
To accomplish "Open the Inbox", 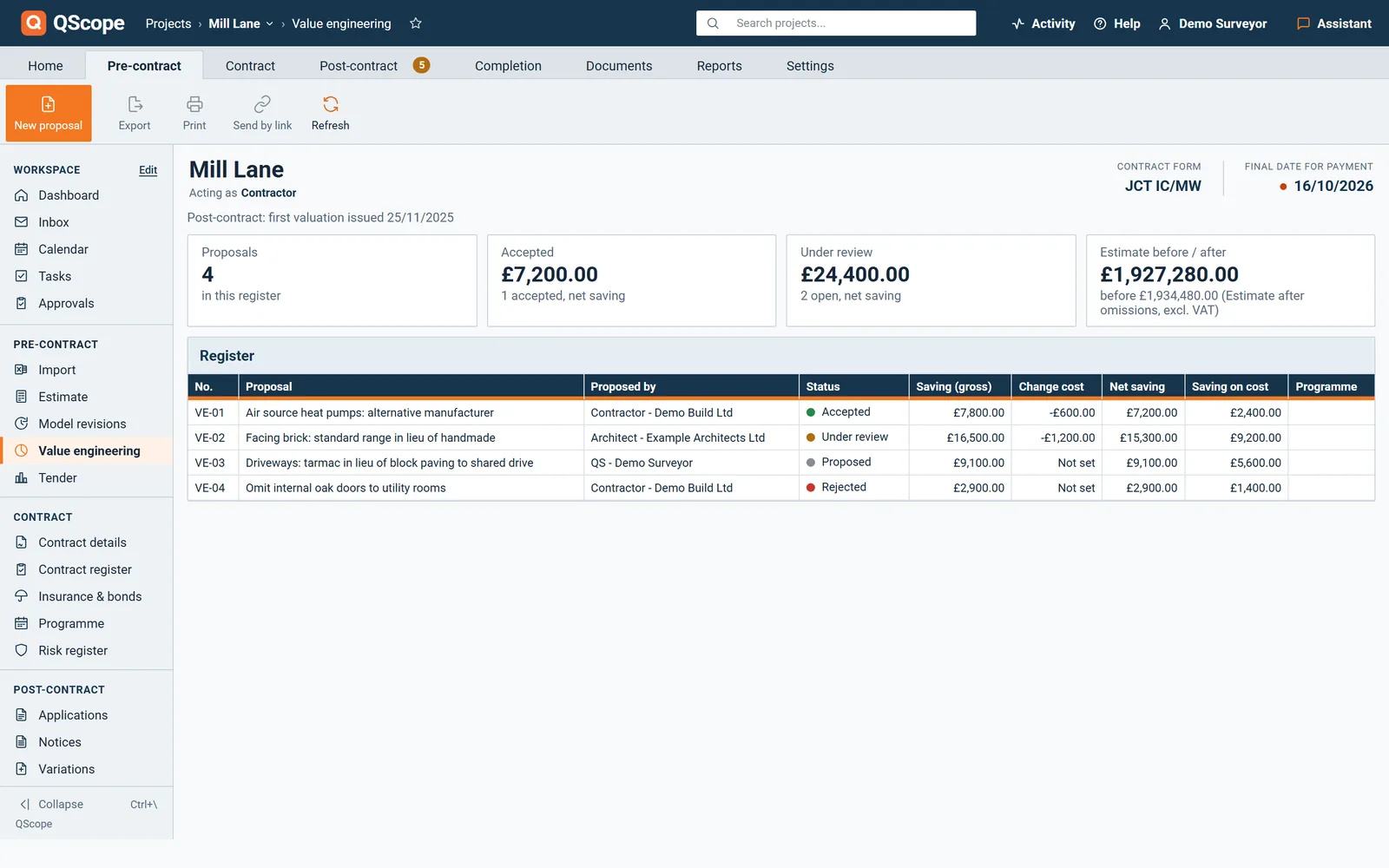I will [87, 222].
